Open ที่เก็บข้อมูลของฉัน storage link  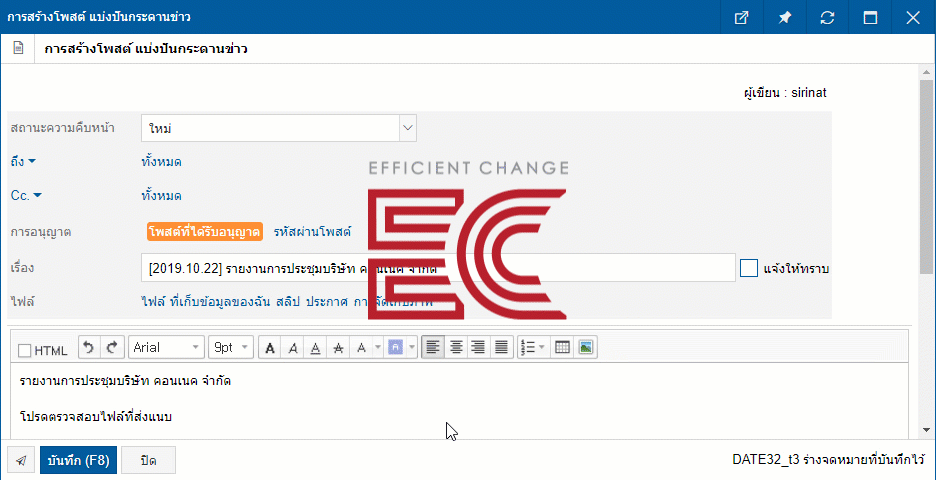tap(220, 301)
